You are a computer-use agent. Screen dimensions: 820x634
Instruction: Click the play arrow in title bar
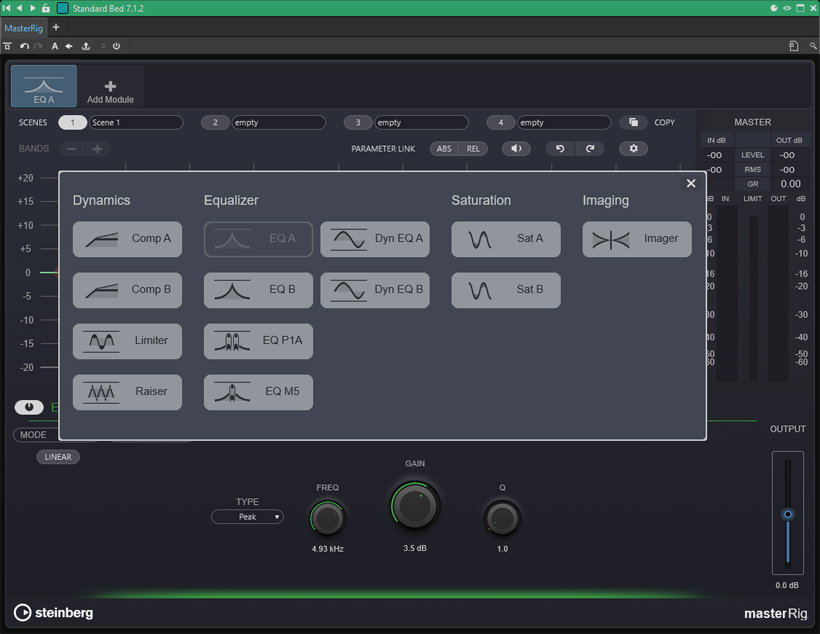32,8
